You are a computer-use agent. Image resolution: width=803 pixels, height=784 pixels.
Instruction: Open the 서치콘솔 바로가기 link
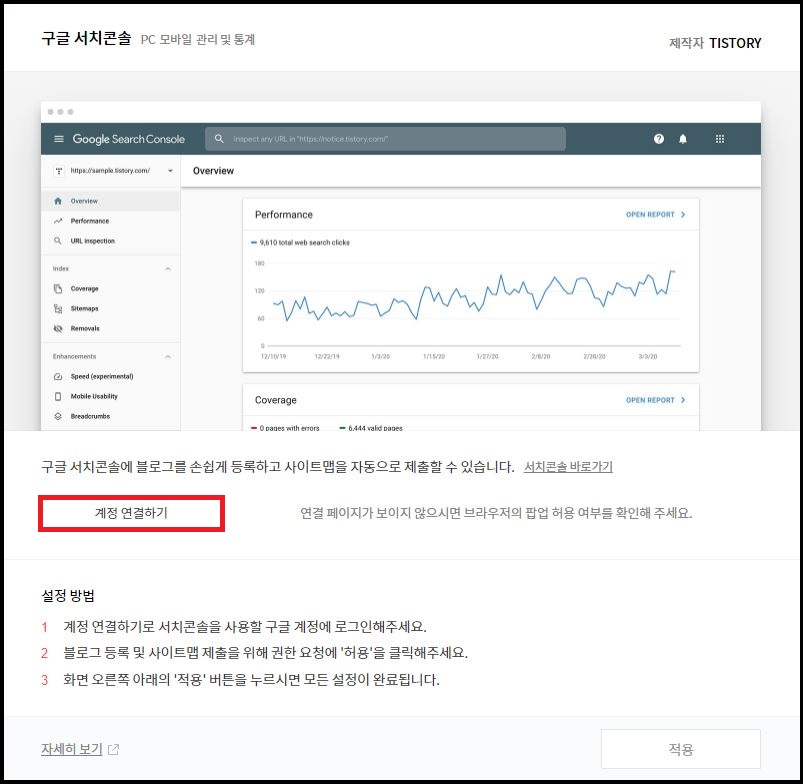[568, 467]
